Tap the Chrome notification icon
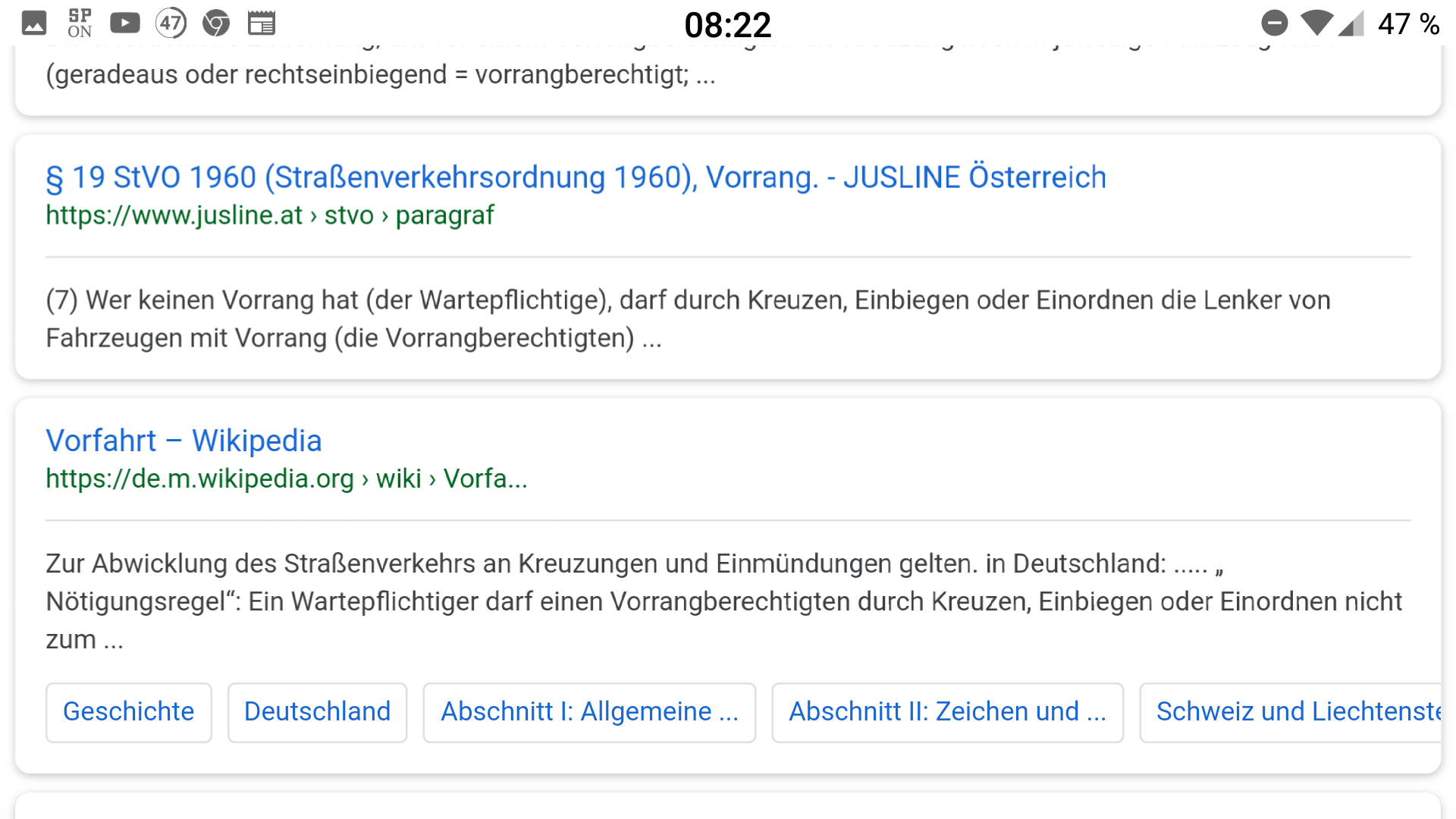This screenshot has height=819, width=1456. [216, 24]
